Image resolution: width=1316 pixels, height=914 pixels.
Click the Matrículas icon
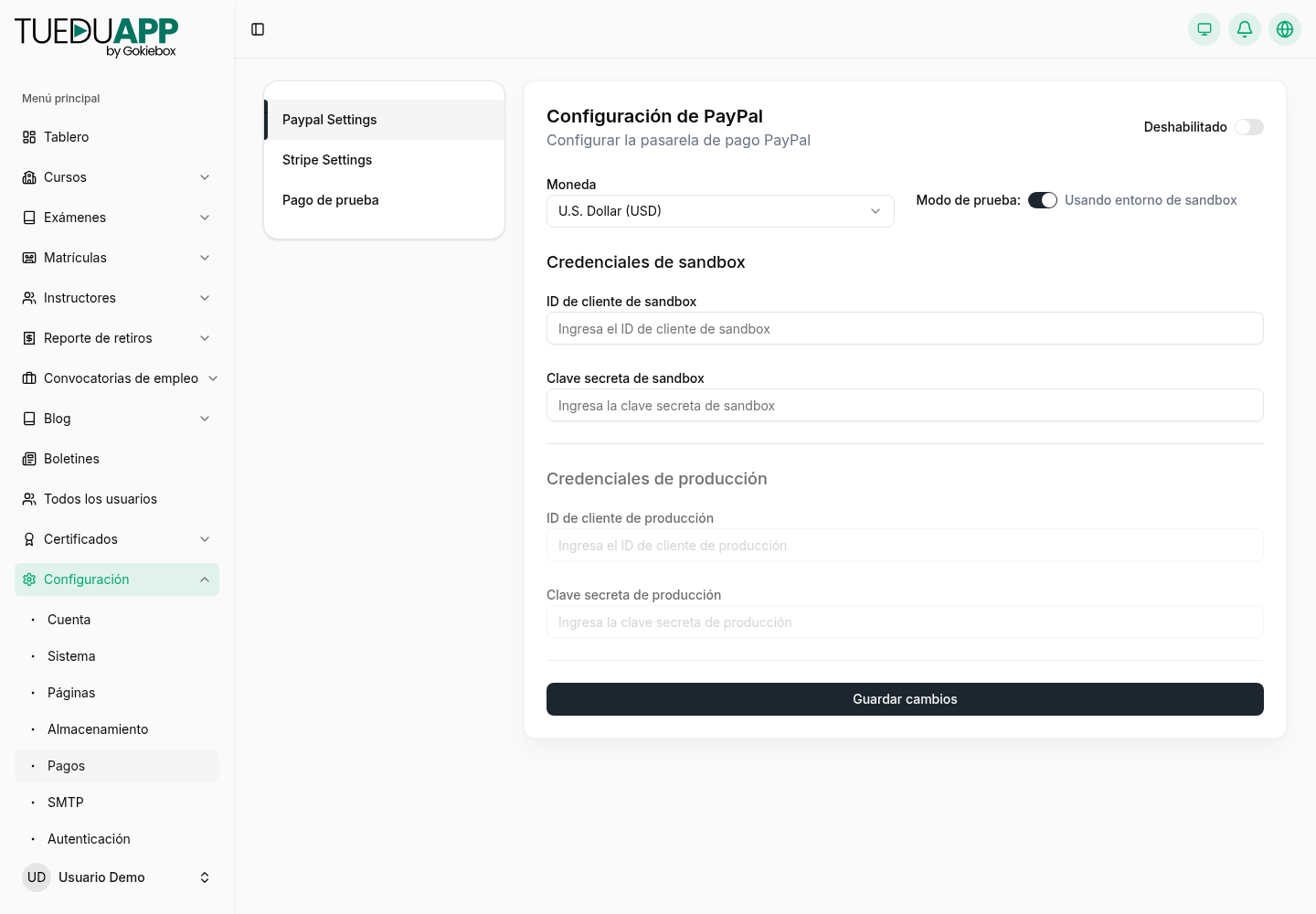29,258
